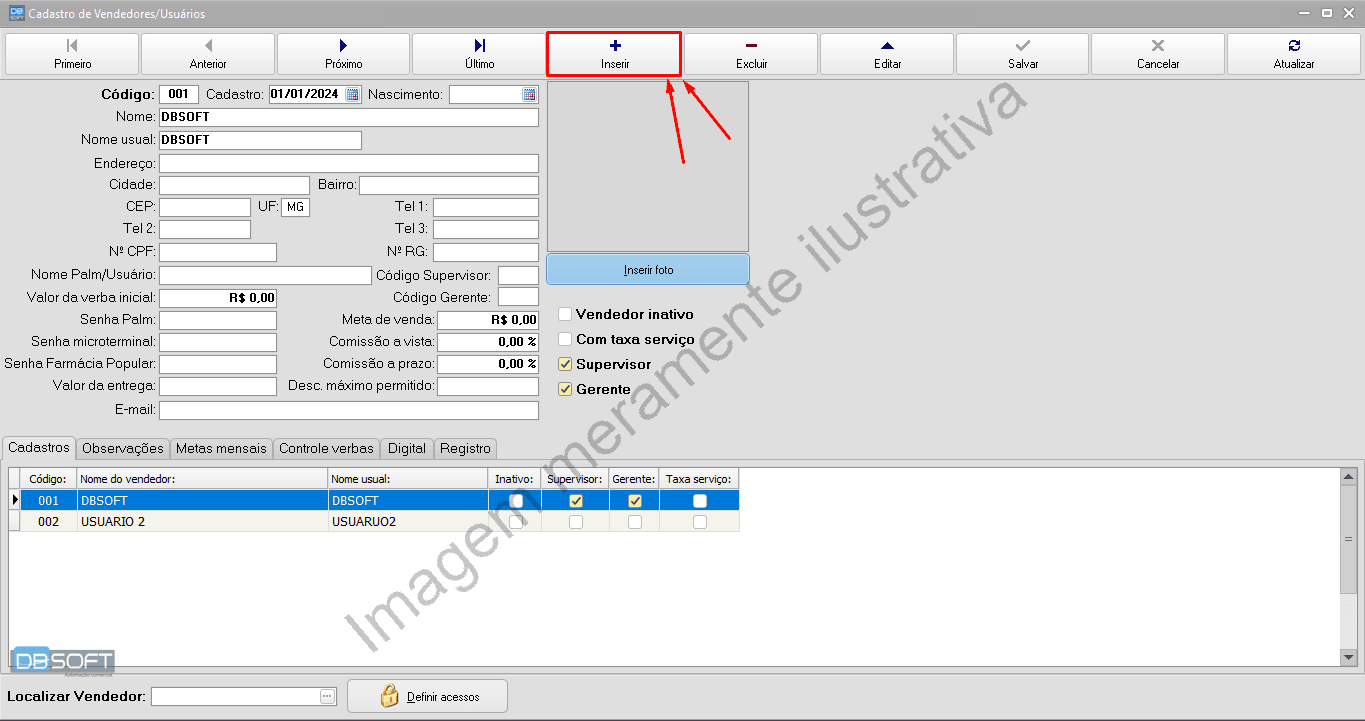Click the Excluir minus button
The image size is (1365, 721).
pyautogui.click(x=751, y=54)
